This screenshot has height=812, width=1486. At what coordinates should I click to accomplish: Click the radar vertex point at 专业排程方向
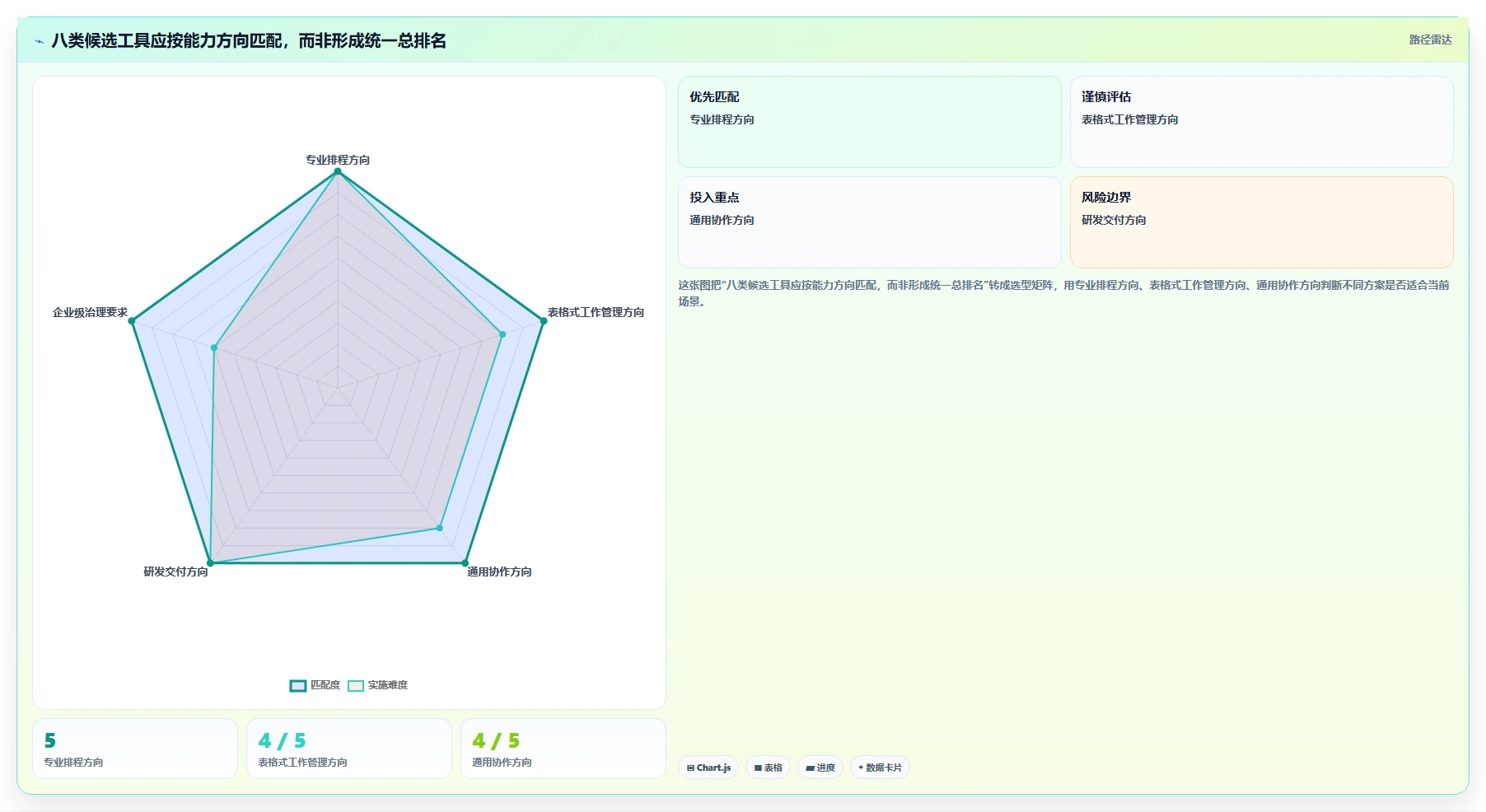pyautogui.click(x=338, y=171)
